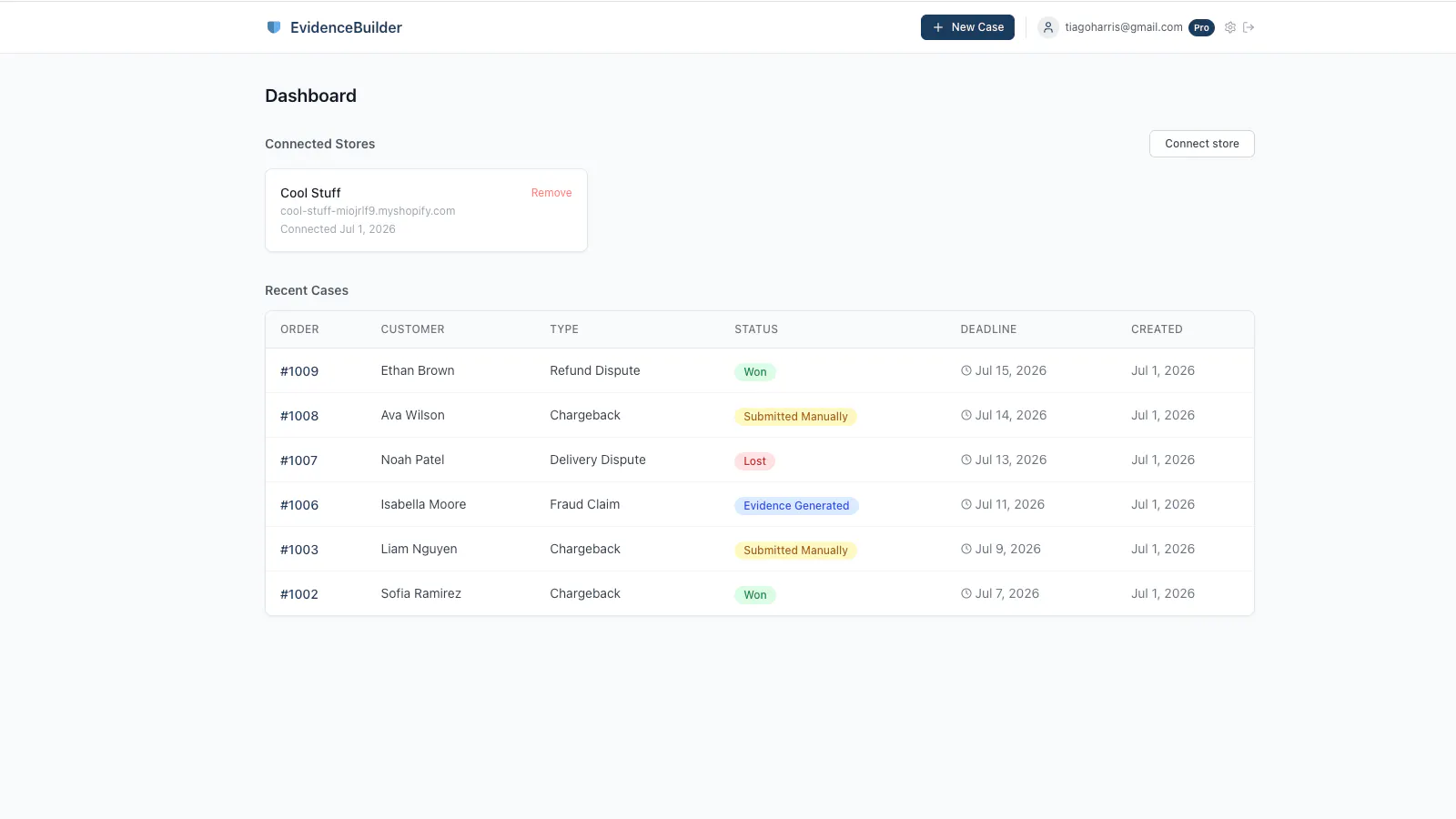Select customer Noah Patel
Screen dimensions: 1456x819
412,460
